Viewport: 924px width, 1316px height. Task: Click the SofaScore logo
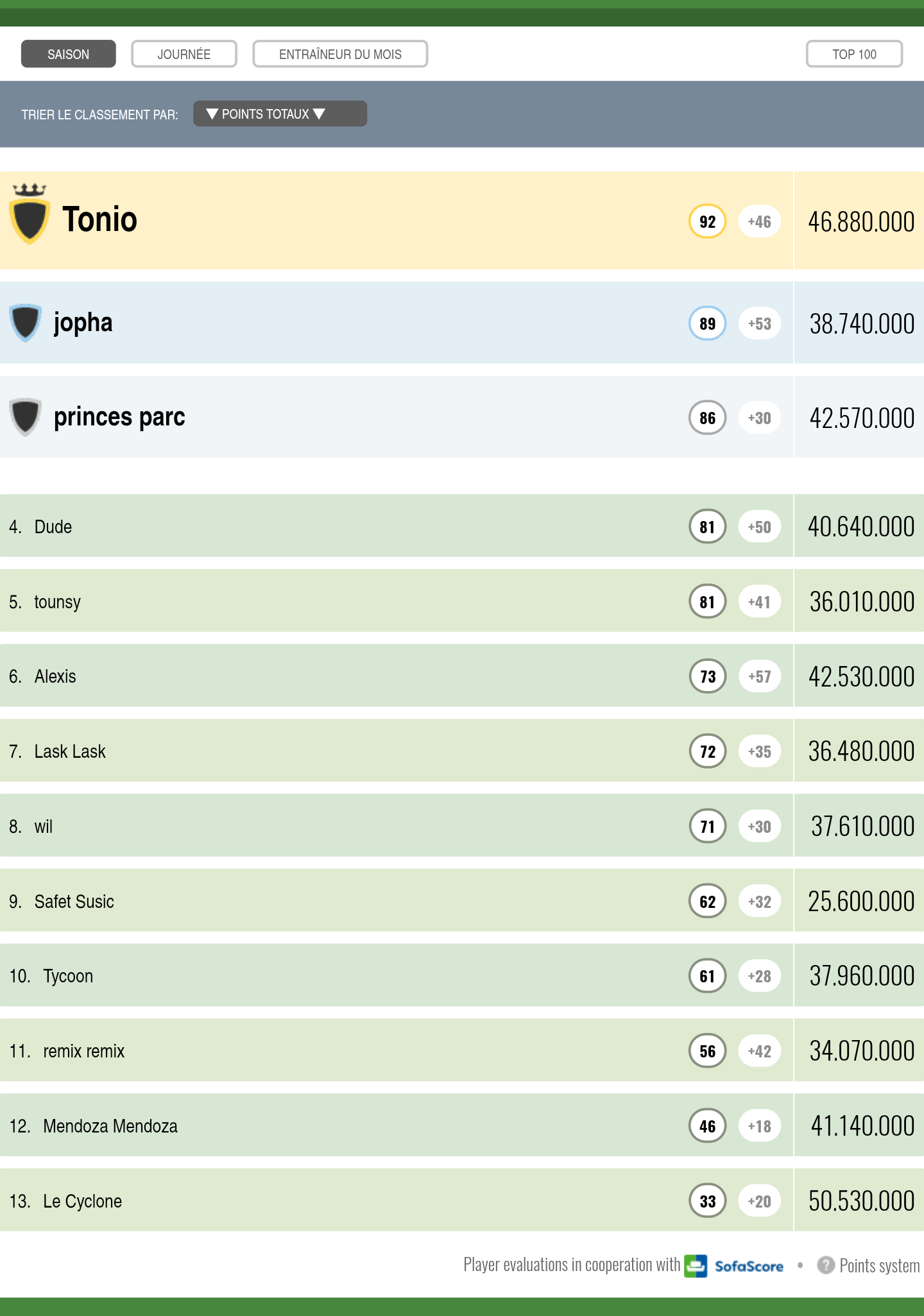click(x=734, y=1266)
